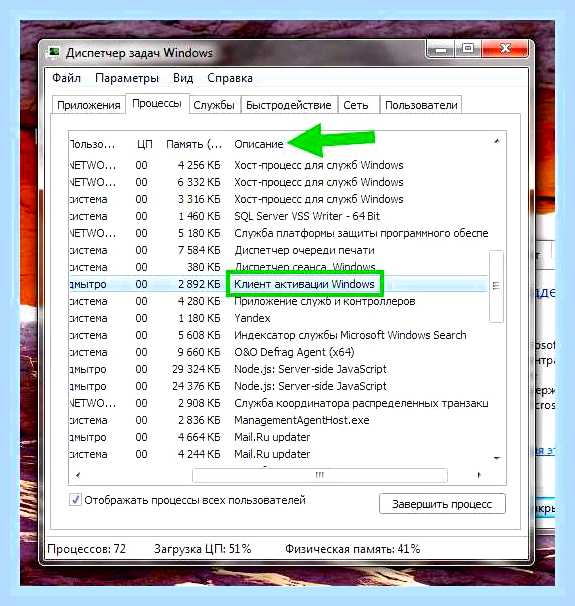Open the Справка menu
Screen dimensions: 575x606
(x=230, y=78)
